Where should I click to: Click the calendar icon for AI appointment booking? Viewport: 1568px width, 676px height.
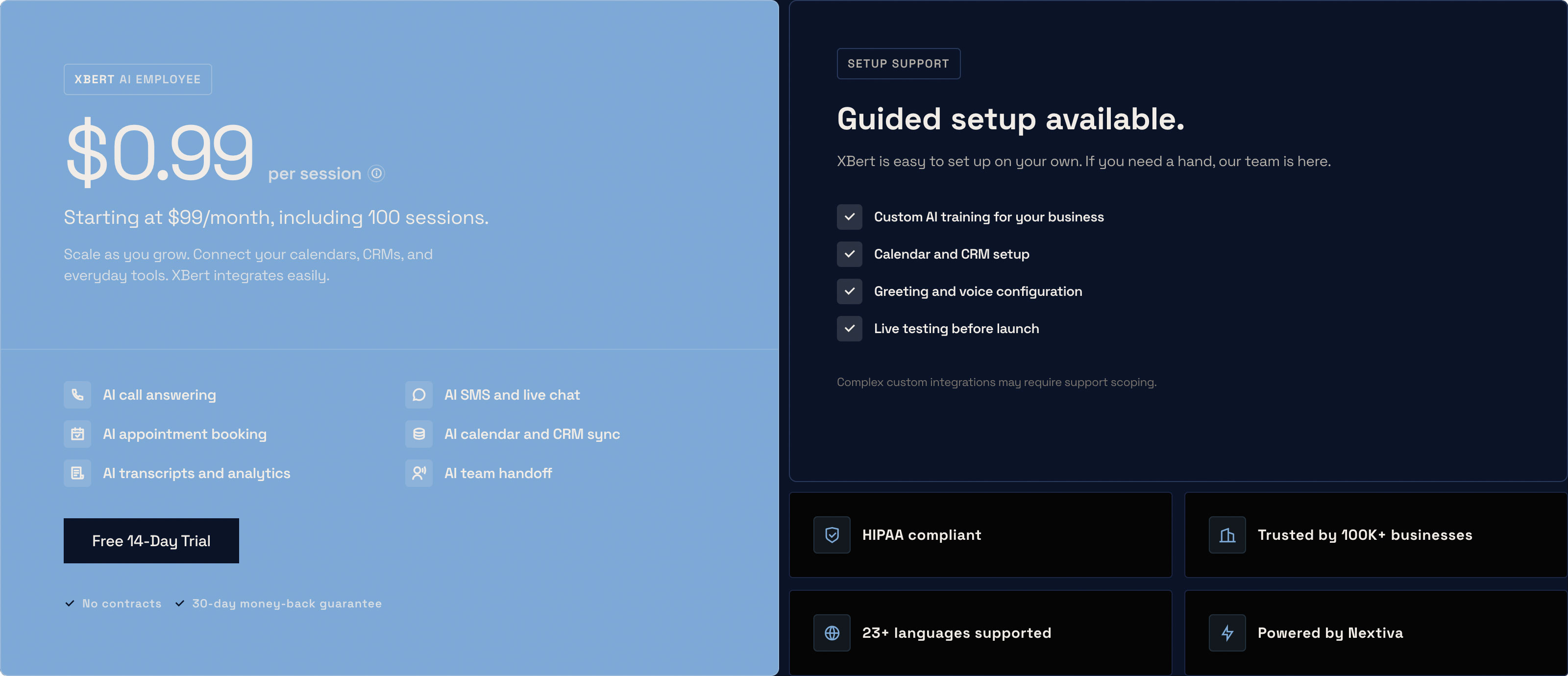tap(77, 434)
